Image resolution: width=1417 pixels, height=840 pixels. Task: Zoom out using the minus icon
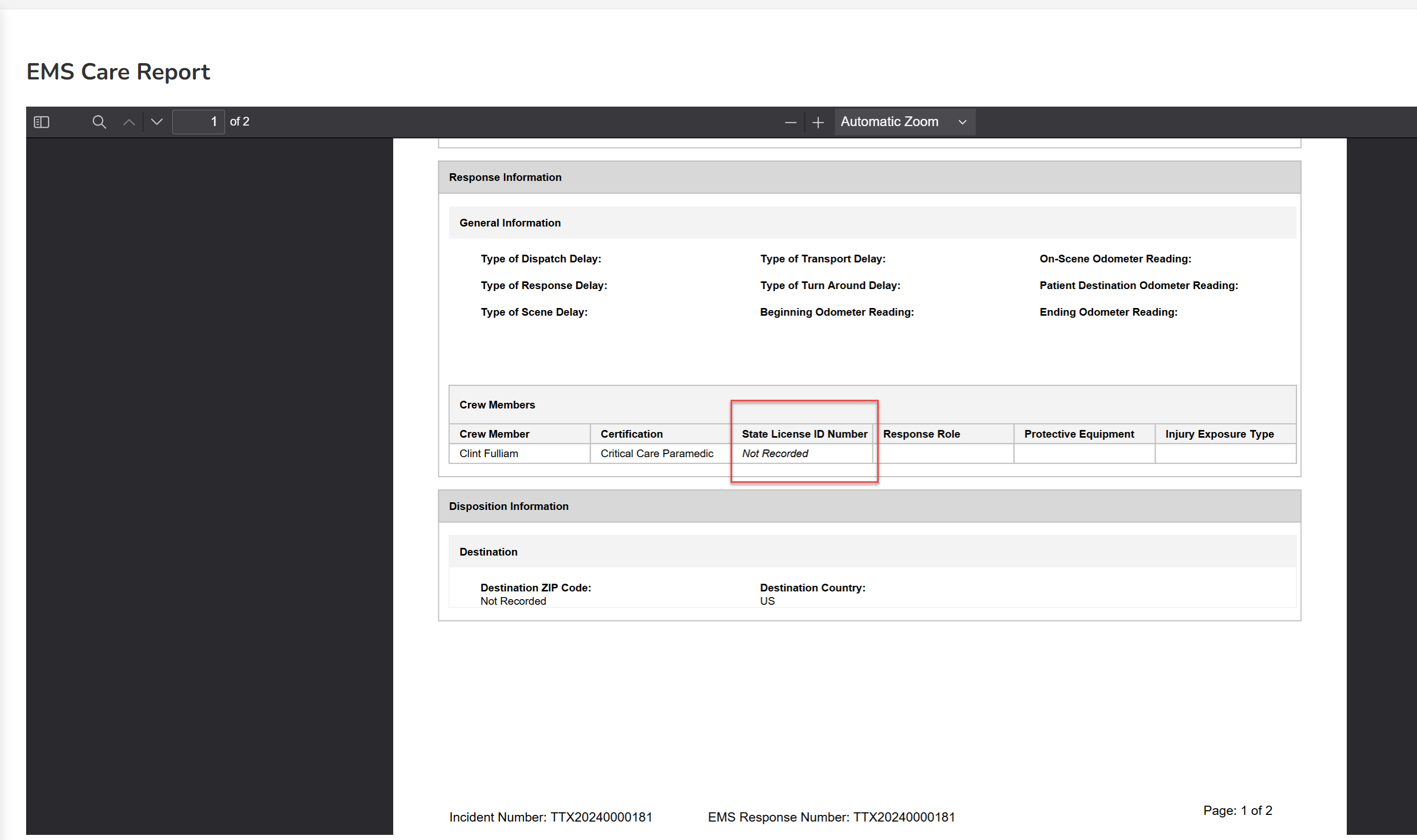(x=791, y=122)
